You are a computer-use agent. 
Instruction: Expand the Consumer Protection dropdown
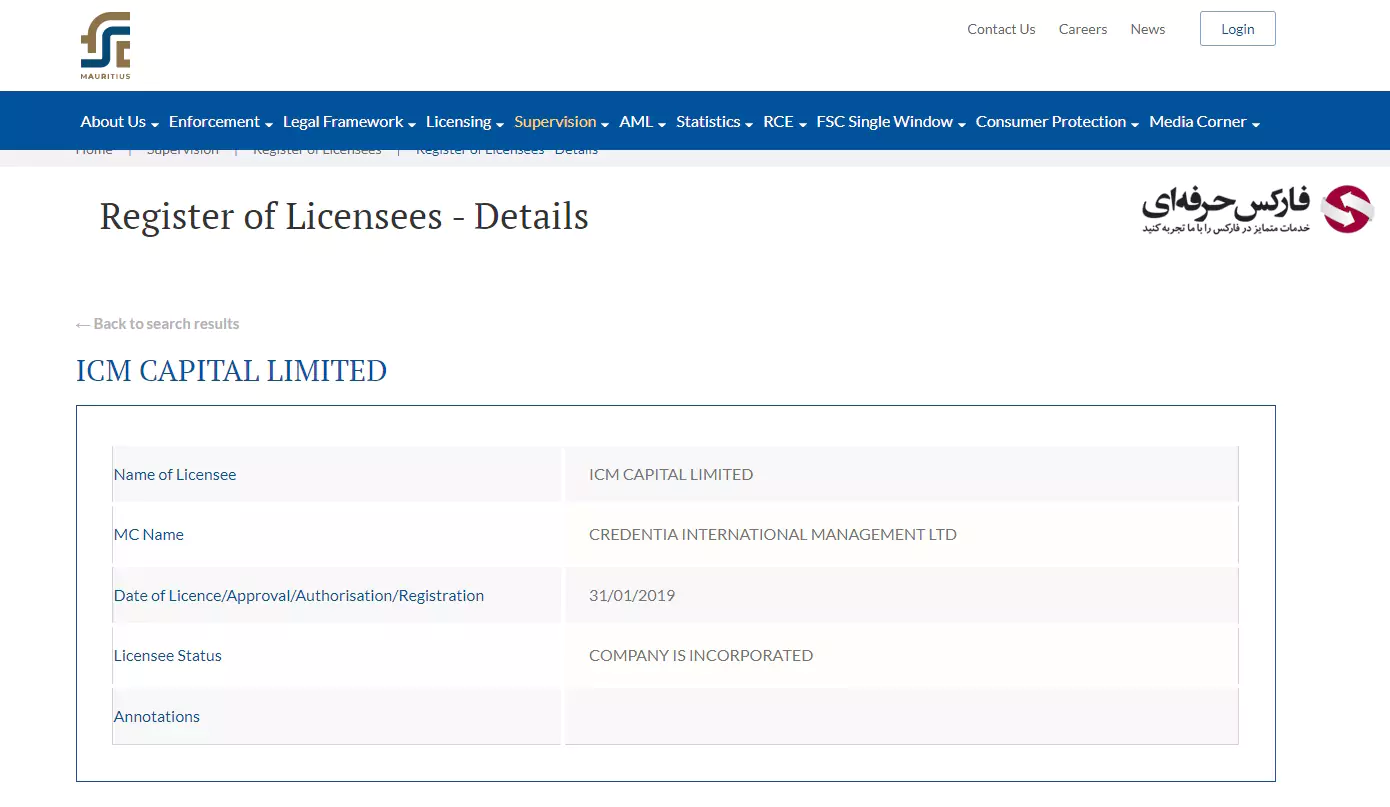coord(1058,122)
